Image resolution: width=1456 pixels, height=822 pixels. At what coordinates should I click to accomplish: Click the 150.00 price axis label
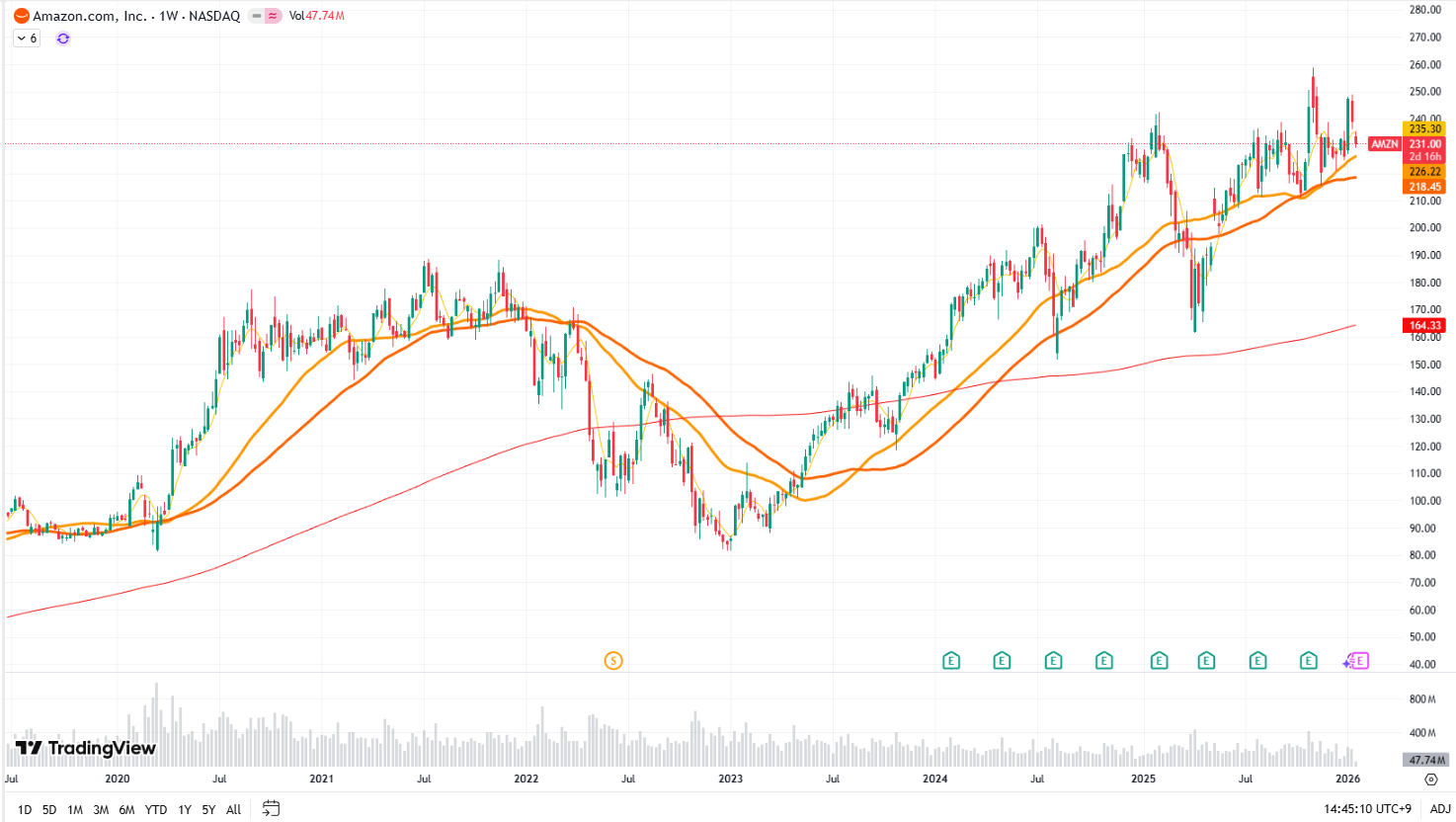click(1424, 365)
